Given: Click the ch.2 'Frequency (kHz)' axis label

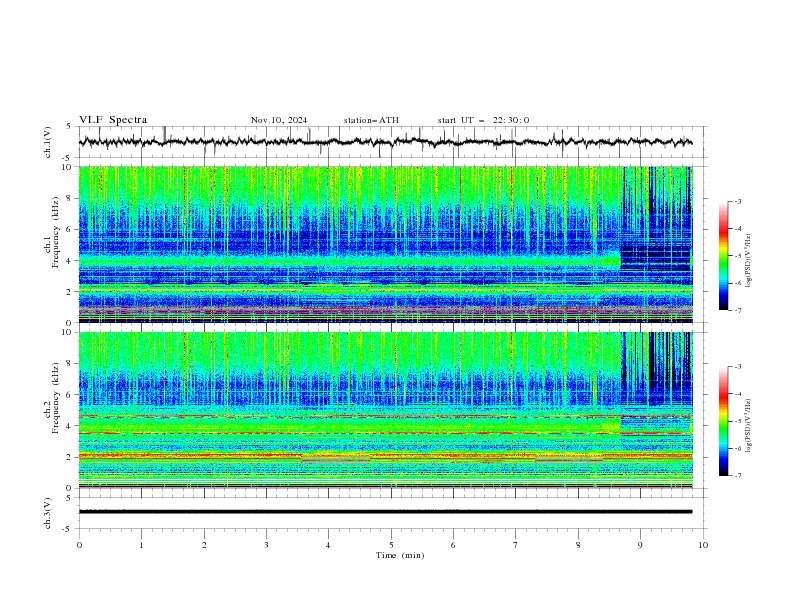Looking at the screenshot, I should click(x=56, y=398).
